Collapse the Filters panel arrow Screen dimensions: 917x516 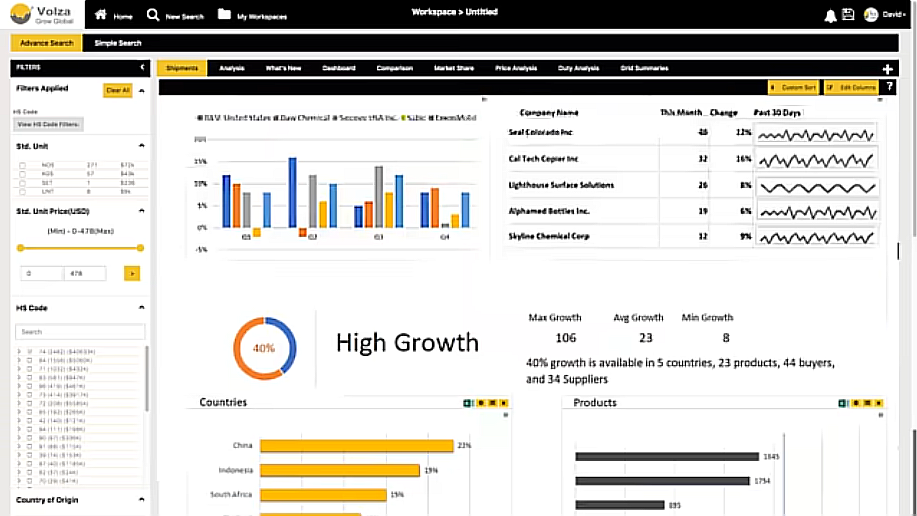coord(142,67)
